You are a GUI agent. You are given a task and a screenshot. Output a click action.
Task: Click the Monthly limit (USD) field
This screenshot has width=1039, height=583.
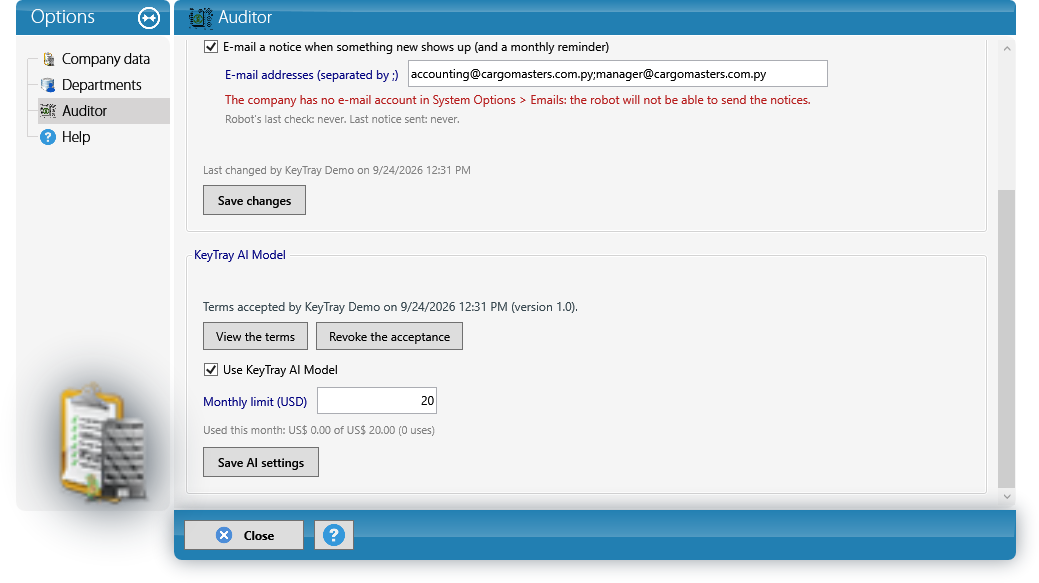[x=377, y=401]
